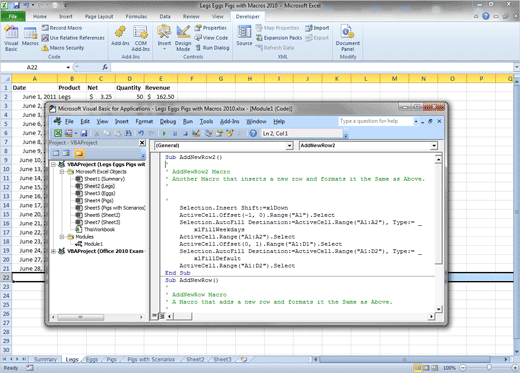Switch to the Page Layout tab
Viewport: 520px width, 373px height.
tap(99, 16)
